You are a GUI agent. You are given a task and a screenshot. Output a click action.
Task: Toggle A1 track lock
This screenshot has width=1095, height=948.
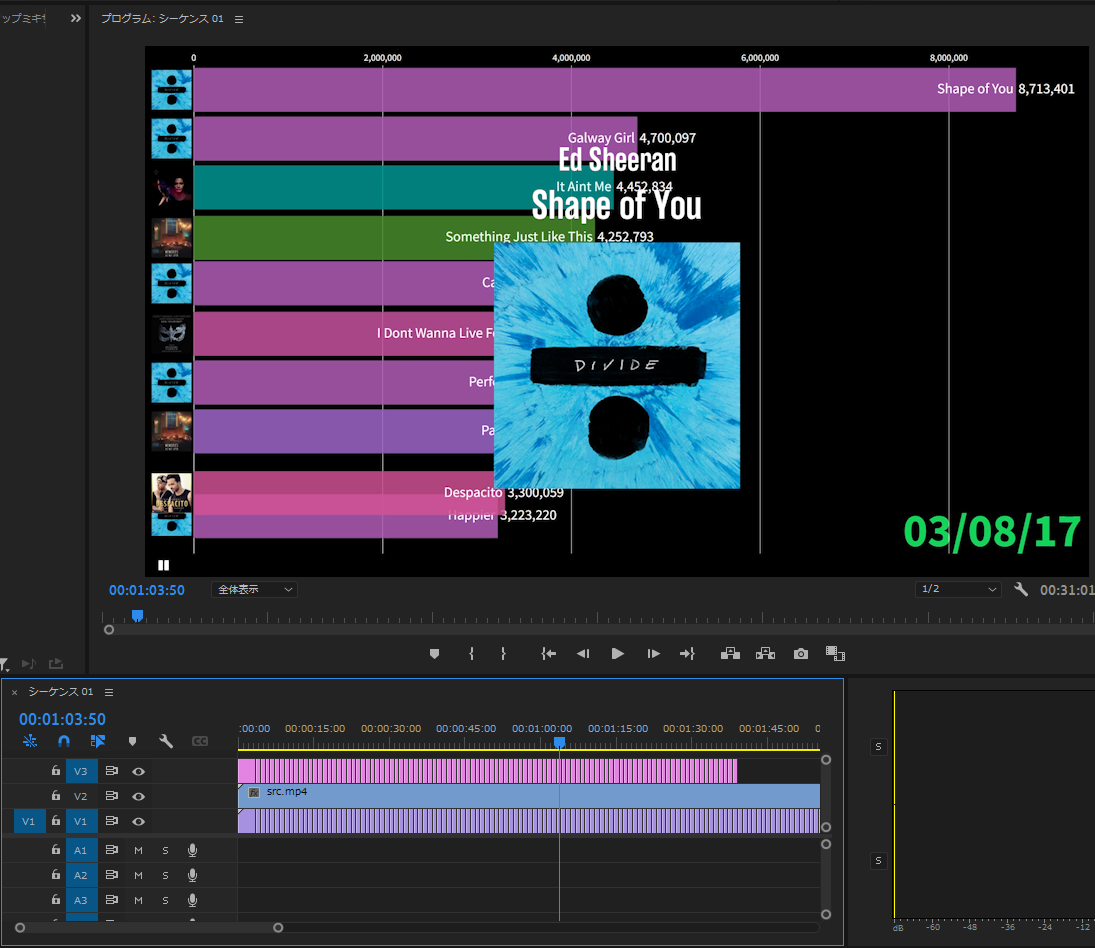click(x=56, y=850)
